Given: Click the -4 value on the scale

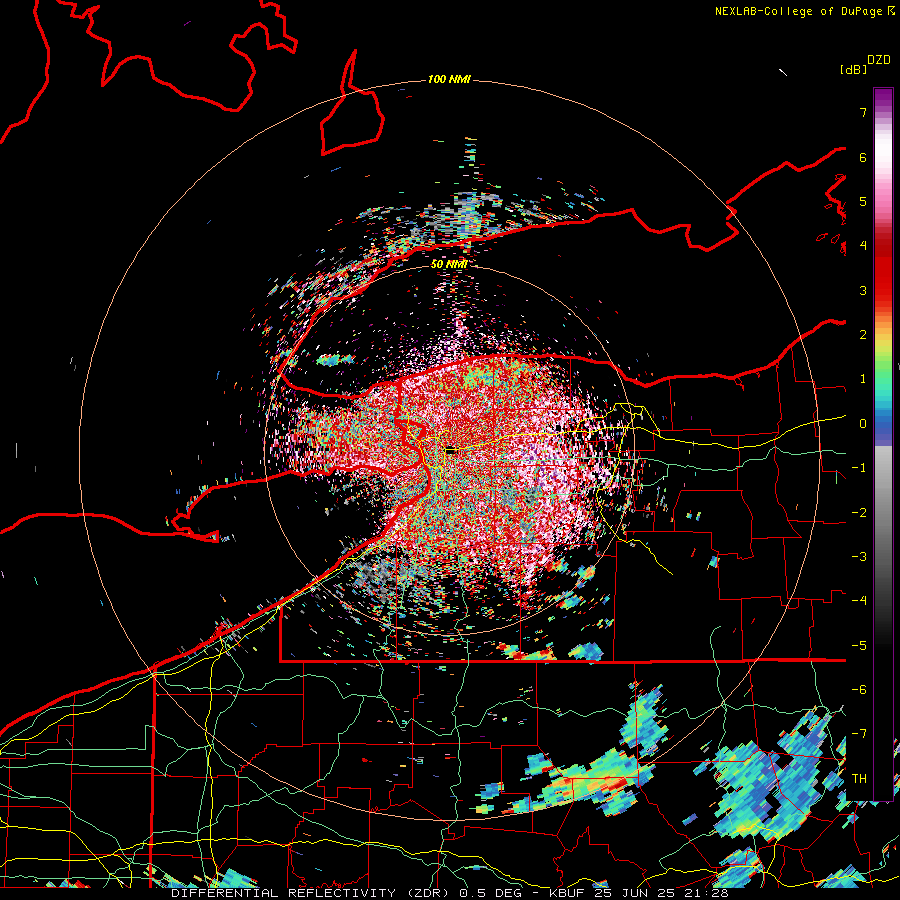Looking at the screenshot, I should pyautogui.click(x=859, y=601).
